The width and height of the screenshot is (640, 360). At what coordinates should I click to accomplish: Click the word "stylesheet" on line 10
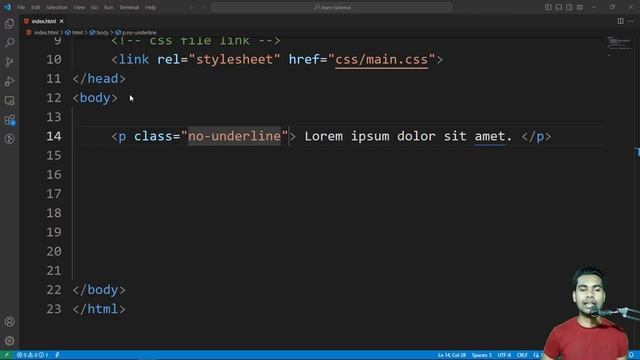pos(234,60)
